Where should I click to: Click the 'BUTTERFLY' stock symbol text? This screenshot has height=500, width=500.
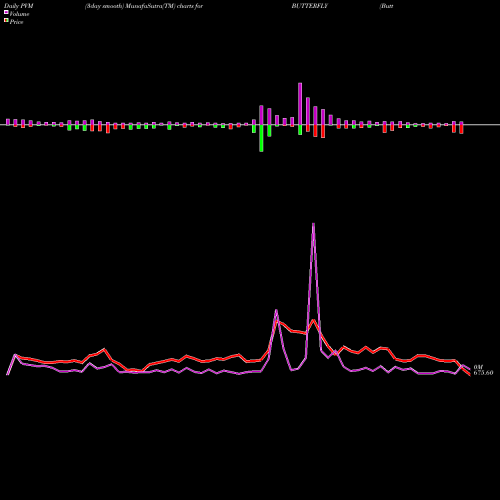click(x=310, y=6)
